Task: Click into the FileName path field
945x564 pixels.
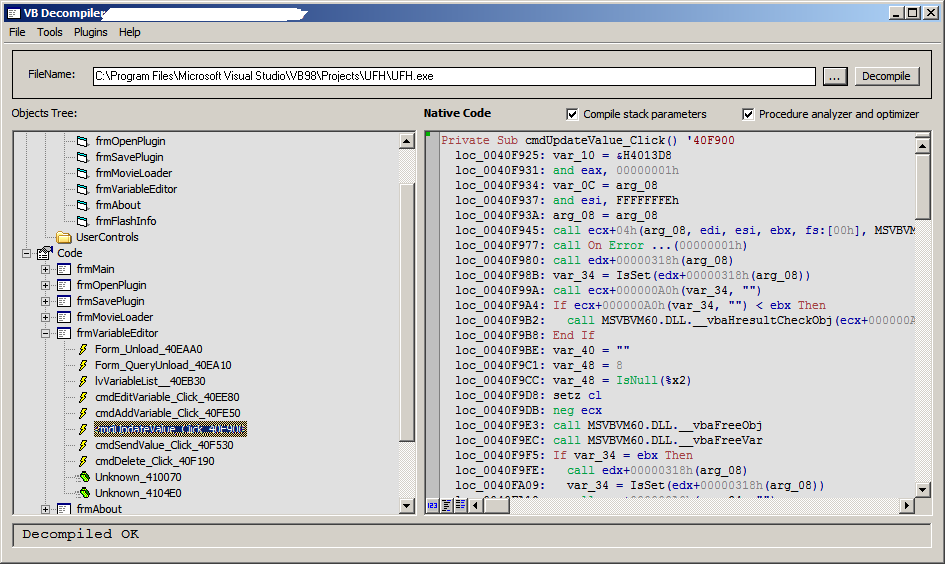Action: (x=450, y=76)
